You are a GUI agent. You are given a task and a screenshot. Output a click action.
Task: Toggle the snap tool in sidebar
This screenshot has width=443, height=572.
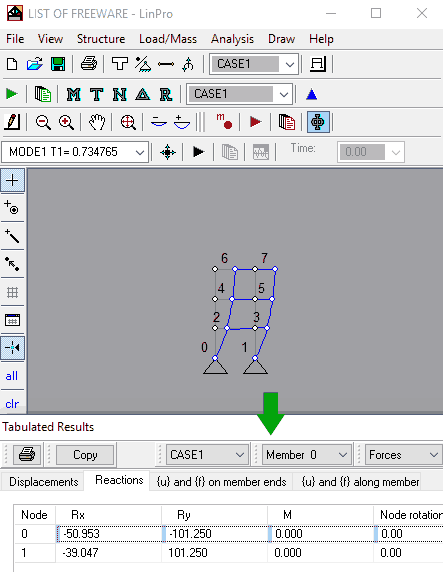point(12,348)
